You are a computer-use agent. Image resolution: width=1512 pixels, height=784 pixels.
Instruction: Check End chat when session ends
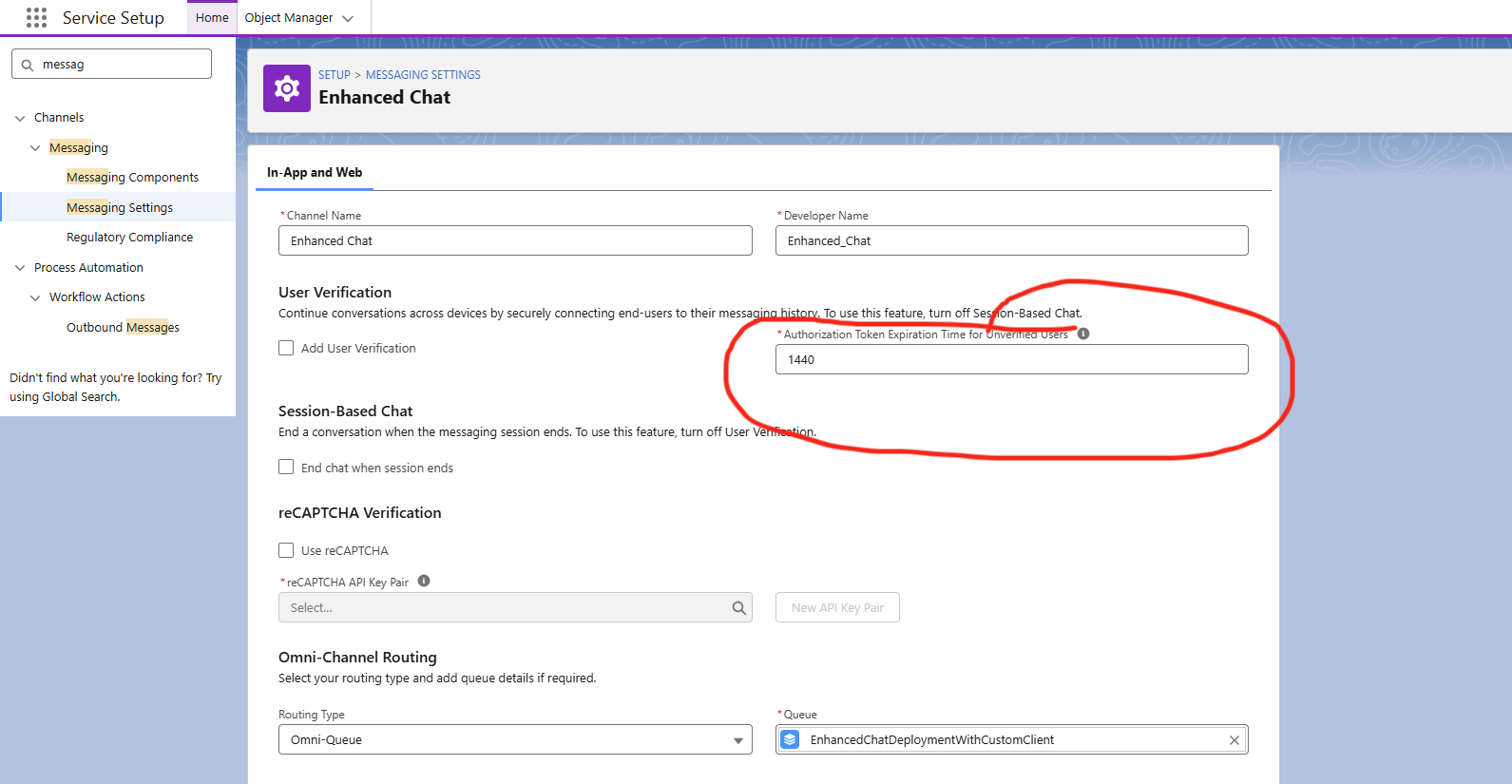pyautogui.click(x=286, y=467)
